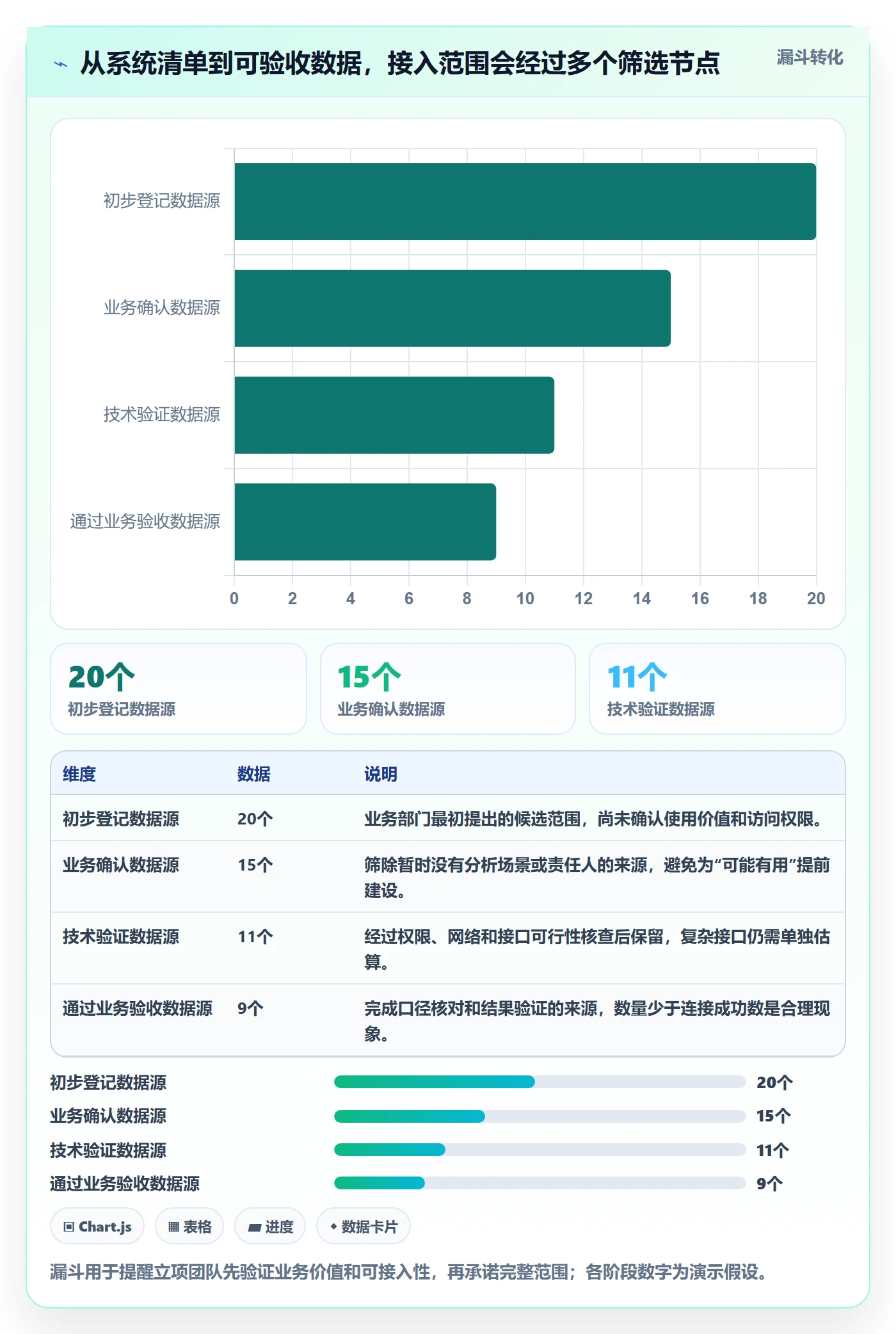Click the 9个 cell in the table
Screen dimensions: 896x1334
click(250, 1008)
